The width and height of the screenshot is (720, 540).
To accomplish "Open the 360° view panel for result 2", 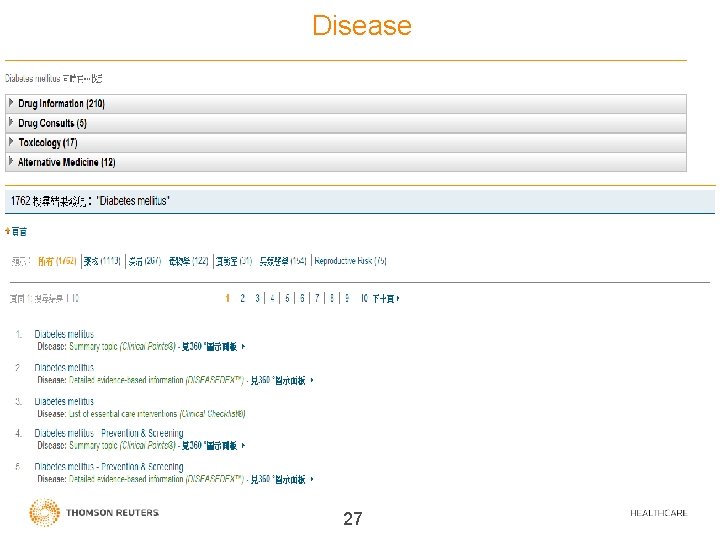I will (x=282, y=380).
